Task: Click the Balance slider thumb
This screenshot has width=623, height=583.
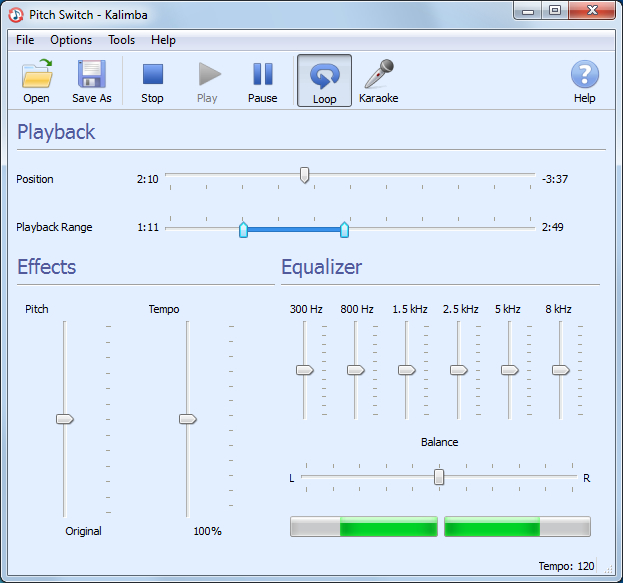Action: [x=439, y=478]
